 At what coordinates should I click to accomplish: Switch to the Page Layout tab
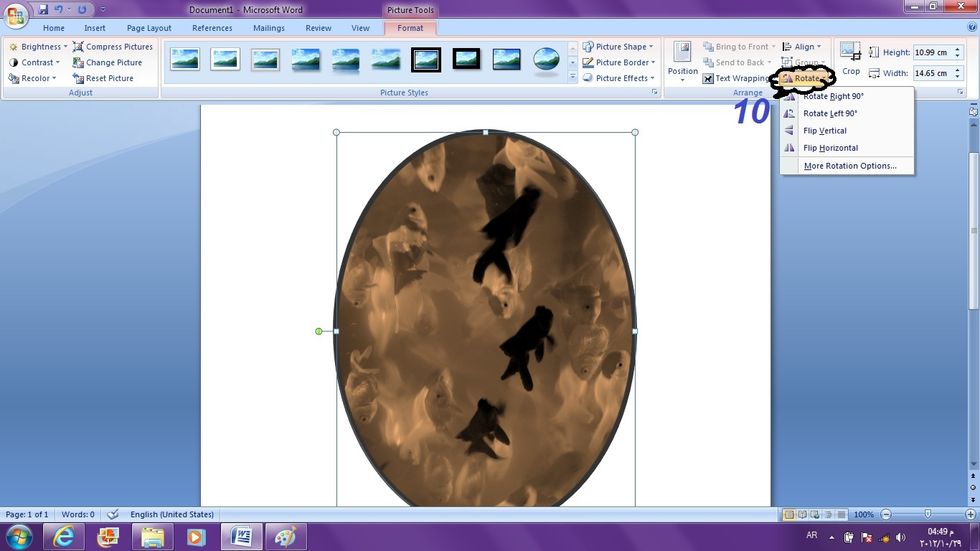point(149,28)
